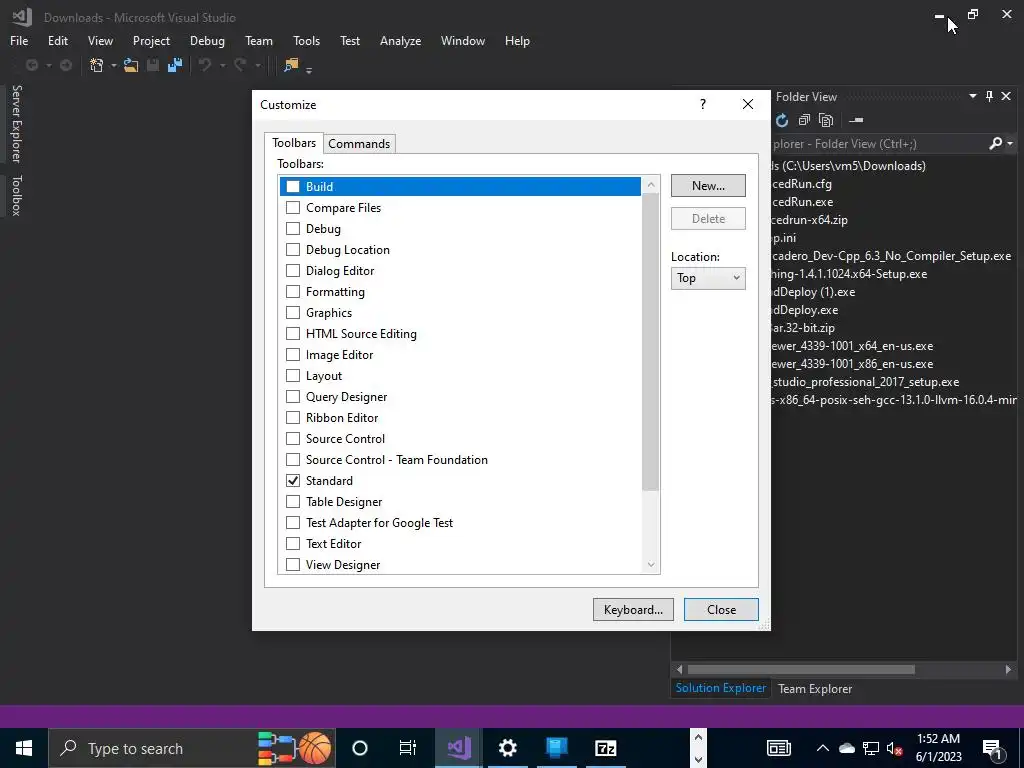Click the Close button in Customize dialog
The width and height of the screenshot is (1024, 768).
721,609
